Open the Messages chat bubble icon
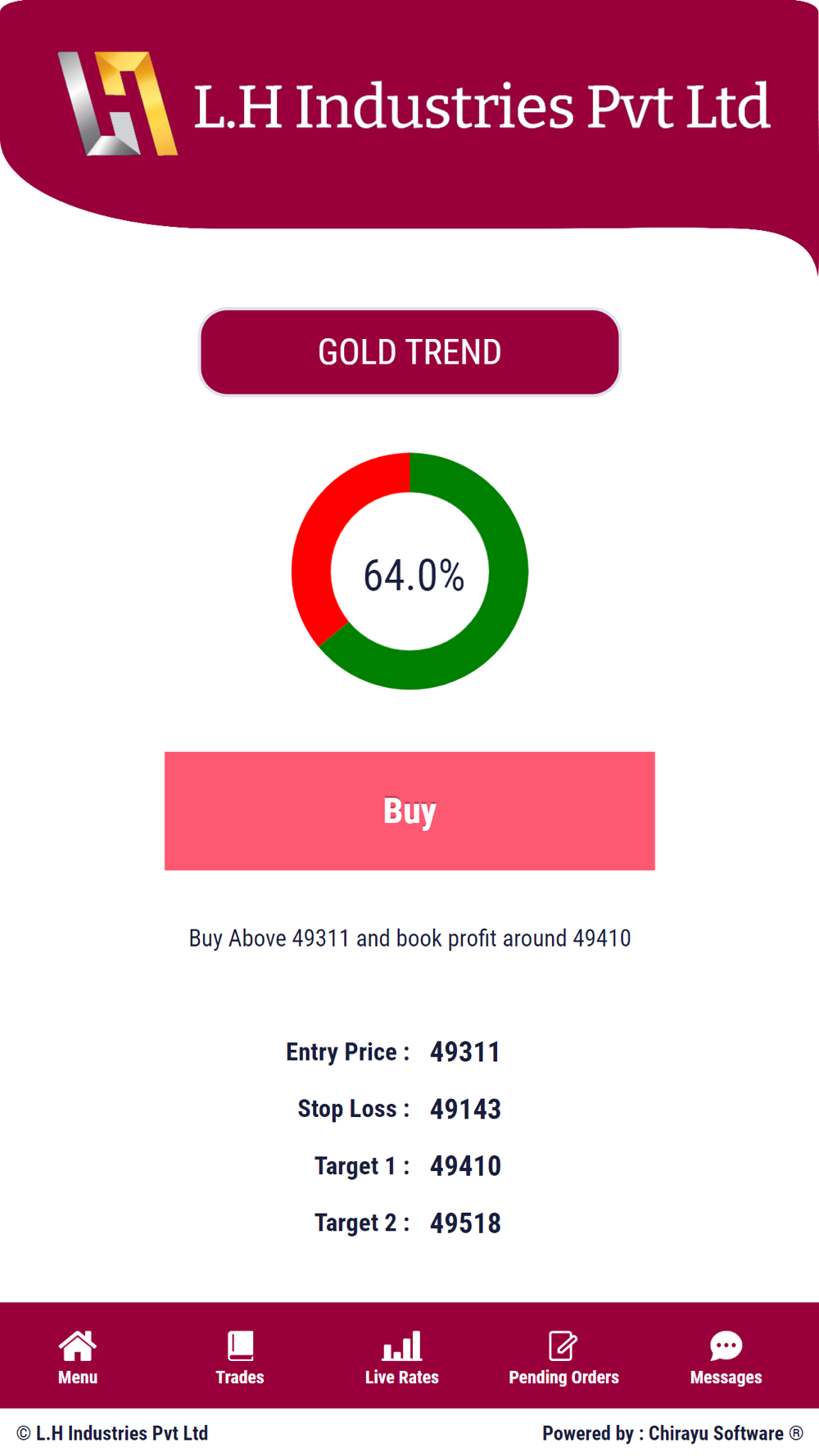Image resolution: width=819 pixels, height=1456 pixels. [x=726, y=1345]
